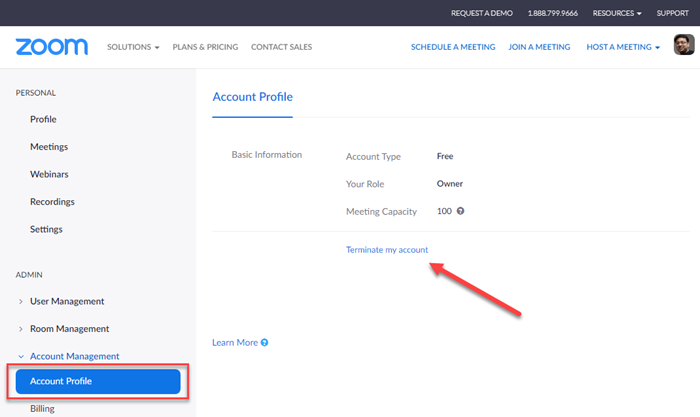The height and width of the screenshot is (417, 700).
Task: Open Billing in the sidebar
Action: pyautogui.click(x=42, y=409)
